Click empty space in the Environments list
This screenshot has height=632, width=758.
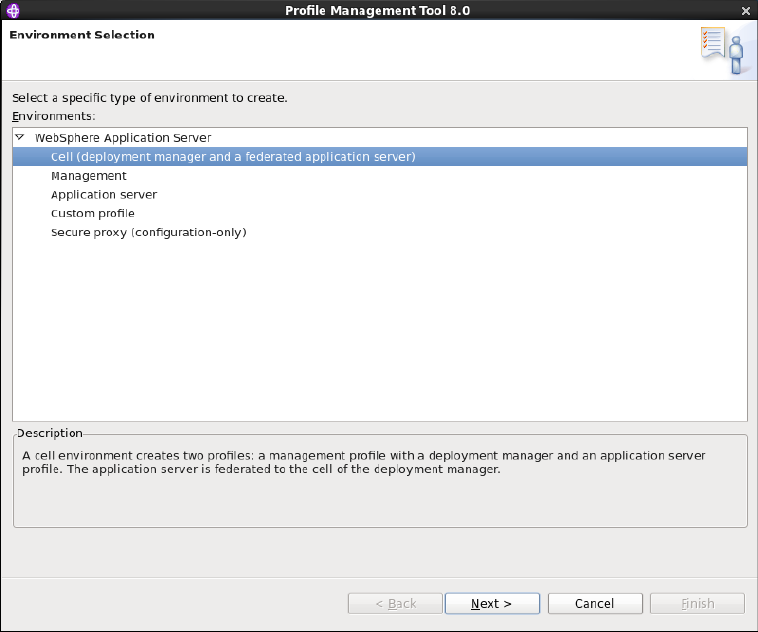coord(379,329)
